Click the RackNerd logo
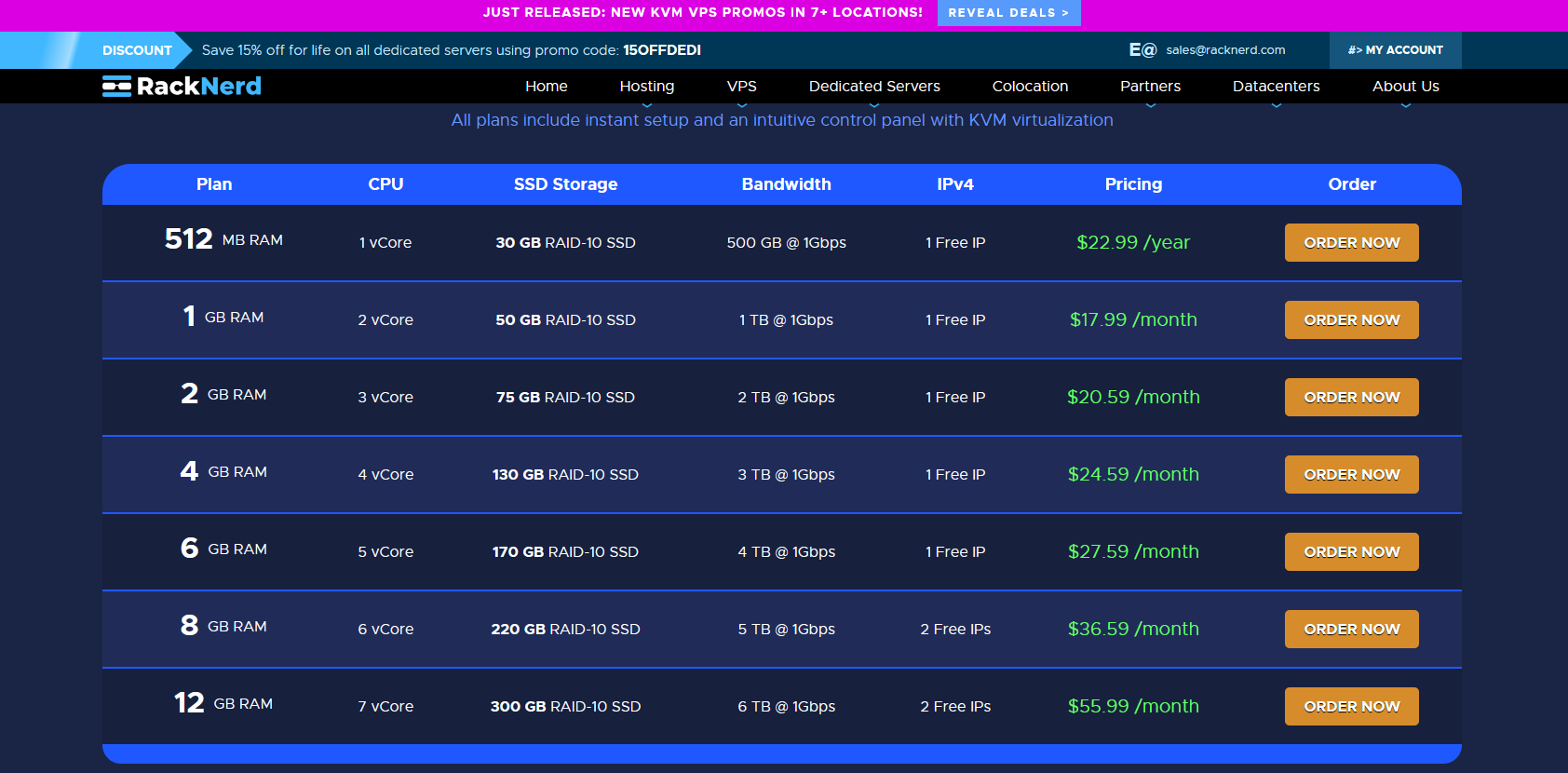The width and height of the screenshot is (1568, 773). [x=182, y=87]
